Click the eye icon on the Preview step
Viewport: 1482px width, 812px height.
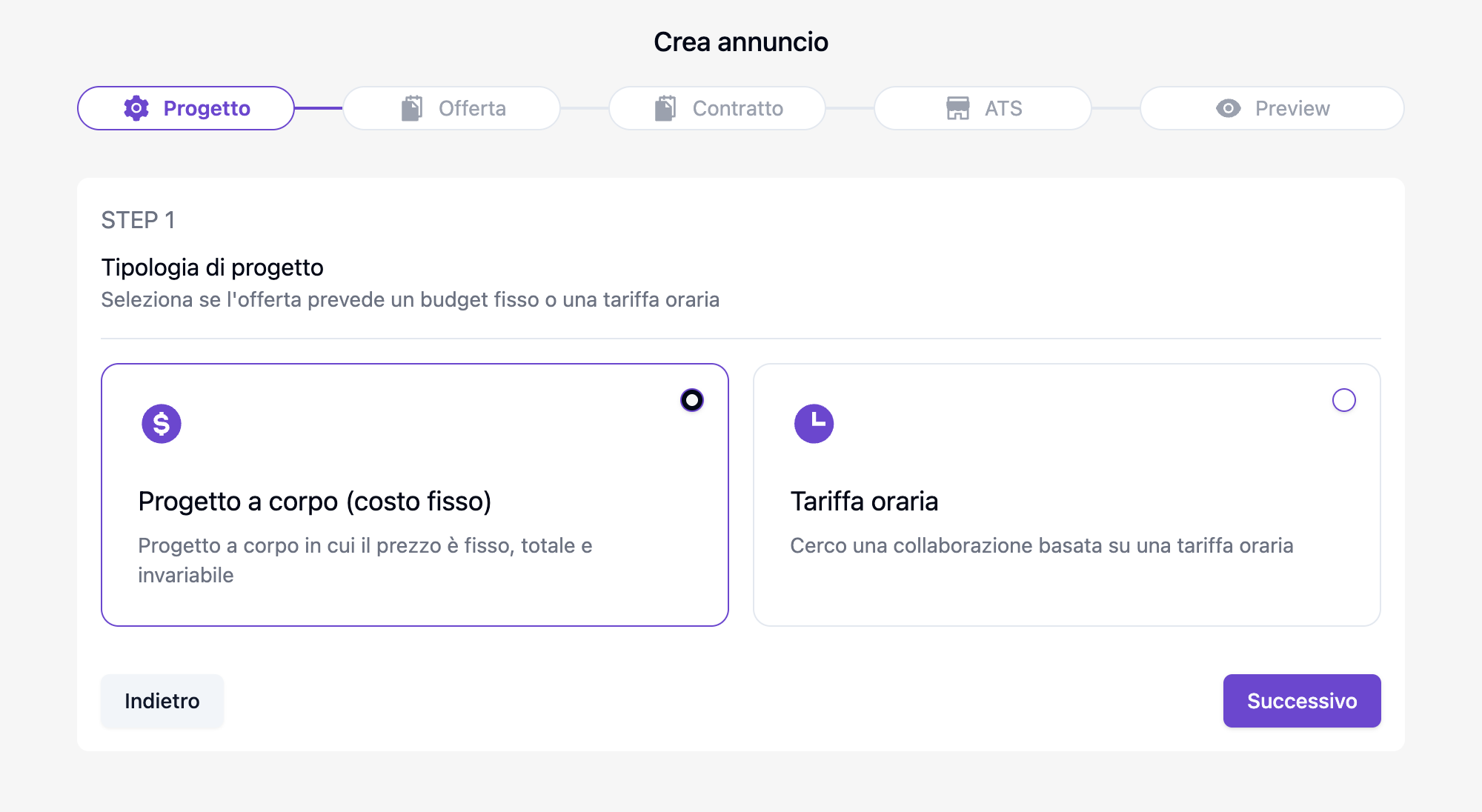(x=1228, y=108)
